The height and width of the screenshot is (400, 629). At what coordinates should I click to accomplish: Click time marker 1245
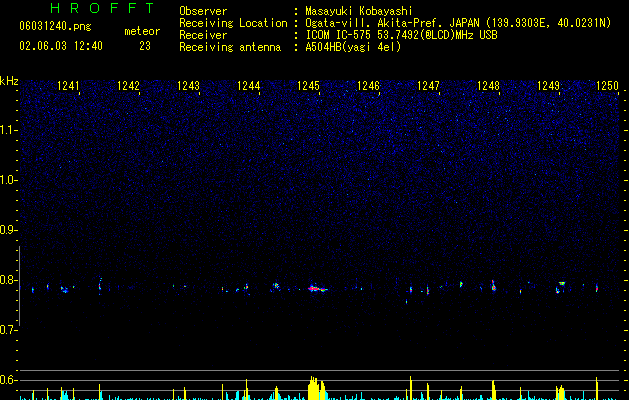click(x=308, y=86)
